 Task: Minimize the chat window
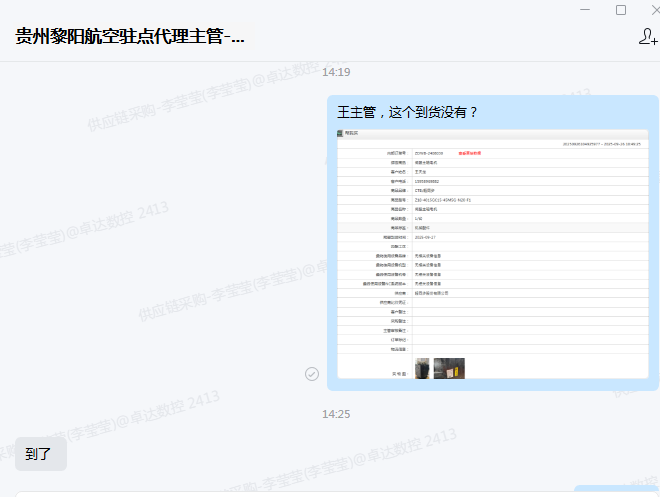(x=585, y=9)
